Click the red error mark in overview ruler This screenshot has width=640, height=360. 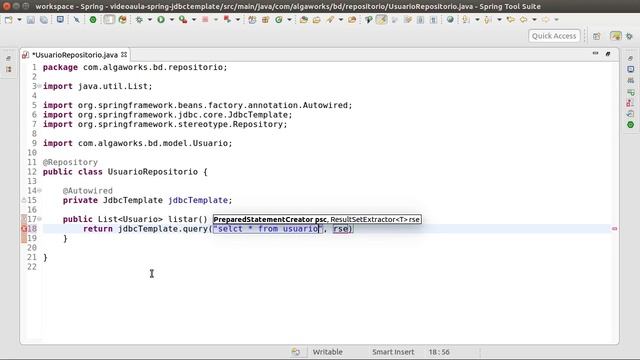tap(615, 229)
